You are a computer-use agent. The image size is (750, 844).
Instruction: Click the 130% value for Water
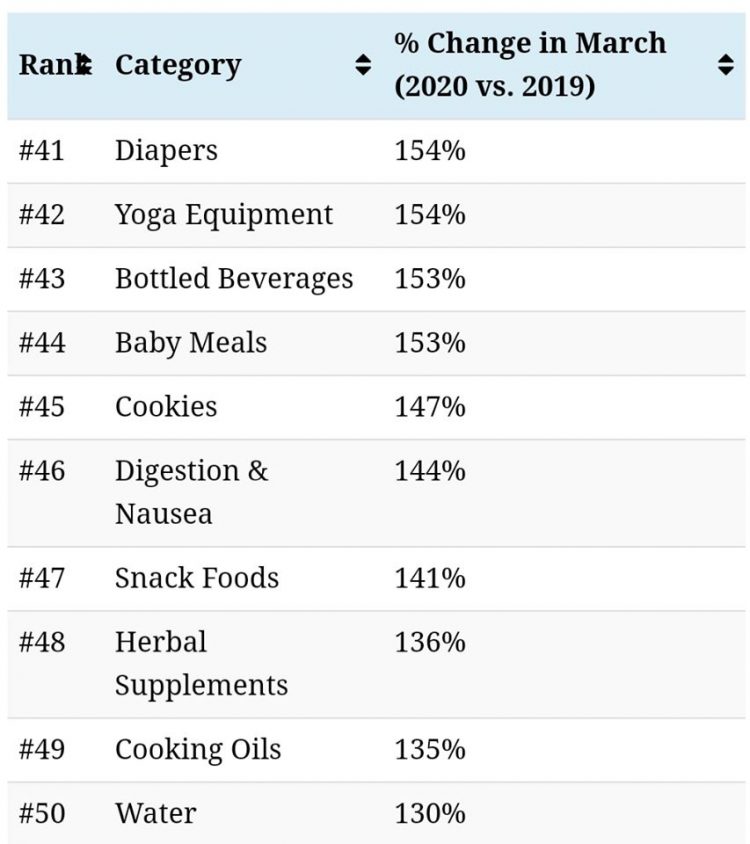pos(430,814)
